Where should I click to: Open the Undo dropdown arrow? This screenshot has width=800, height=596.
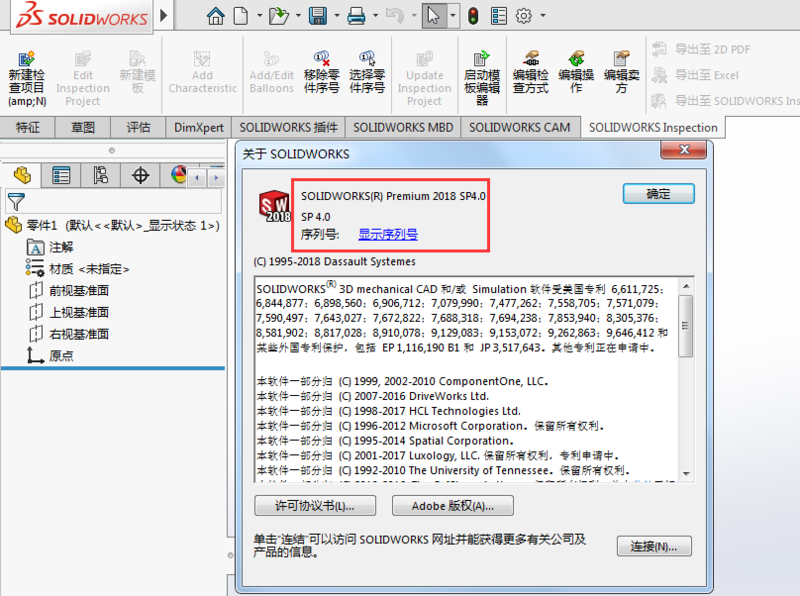(x=414, y=16)
